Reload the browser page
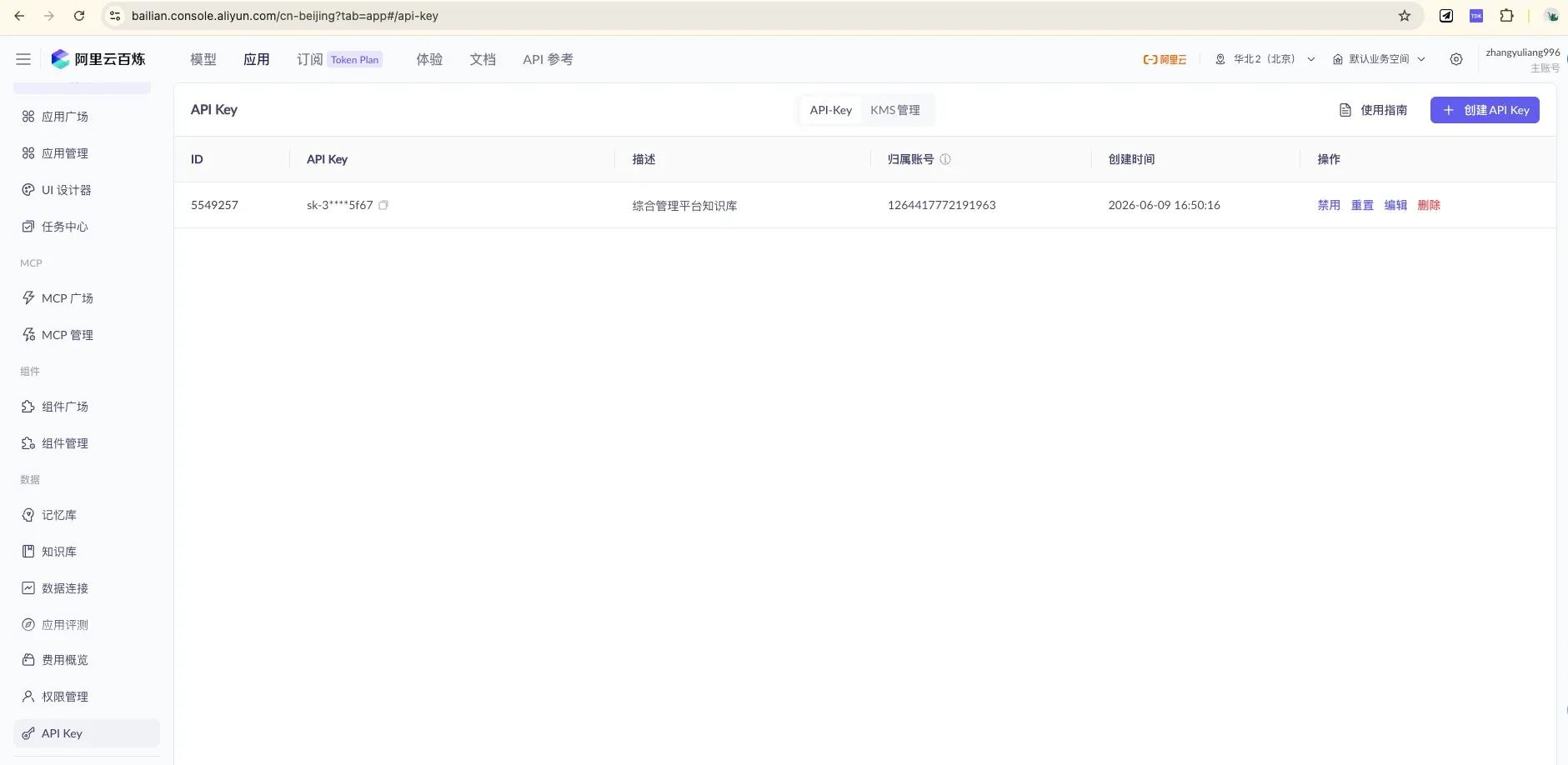The width and height of the screenshot is (1568, 765). pyautogui.click(x=79, y=16)
